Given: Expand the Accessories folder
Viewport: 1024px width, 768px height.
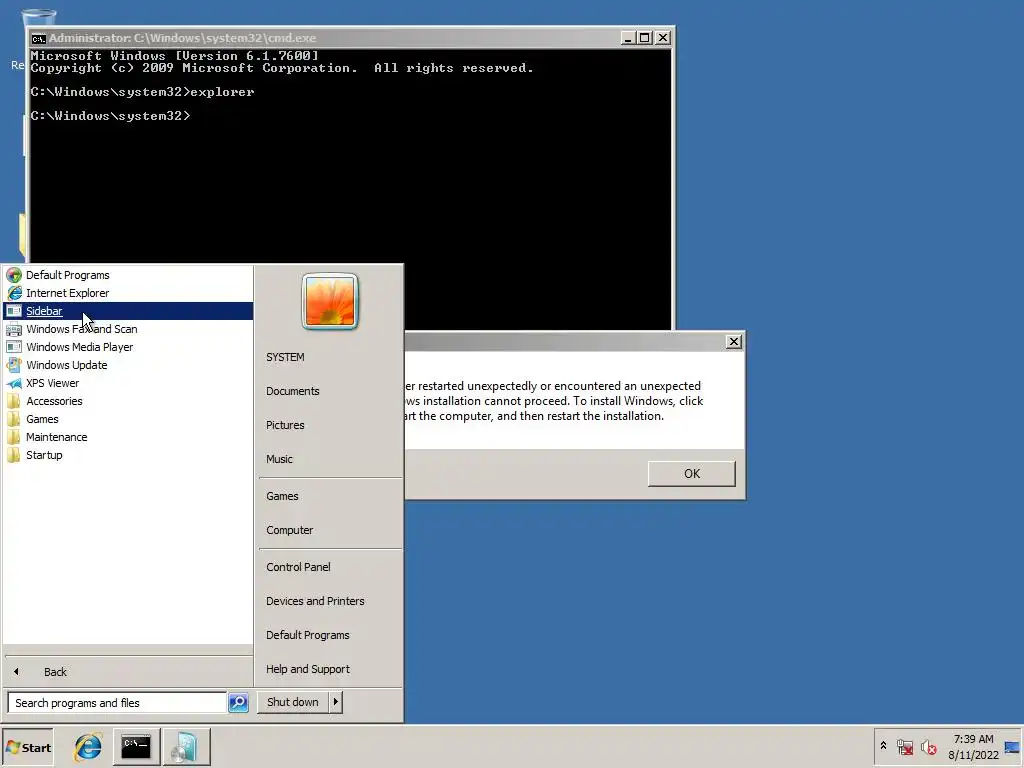Looking at the screenshot, I should (128, 401).
